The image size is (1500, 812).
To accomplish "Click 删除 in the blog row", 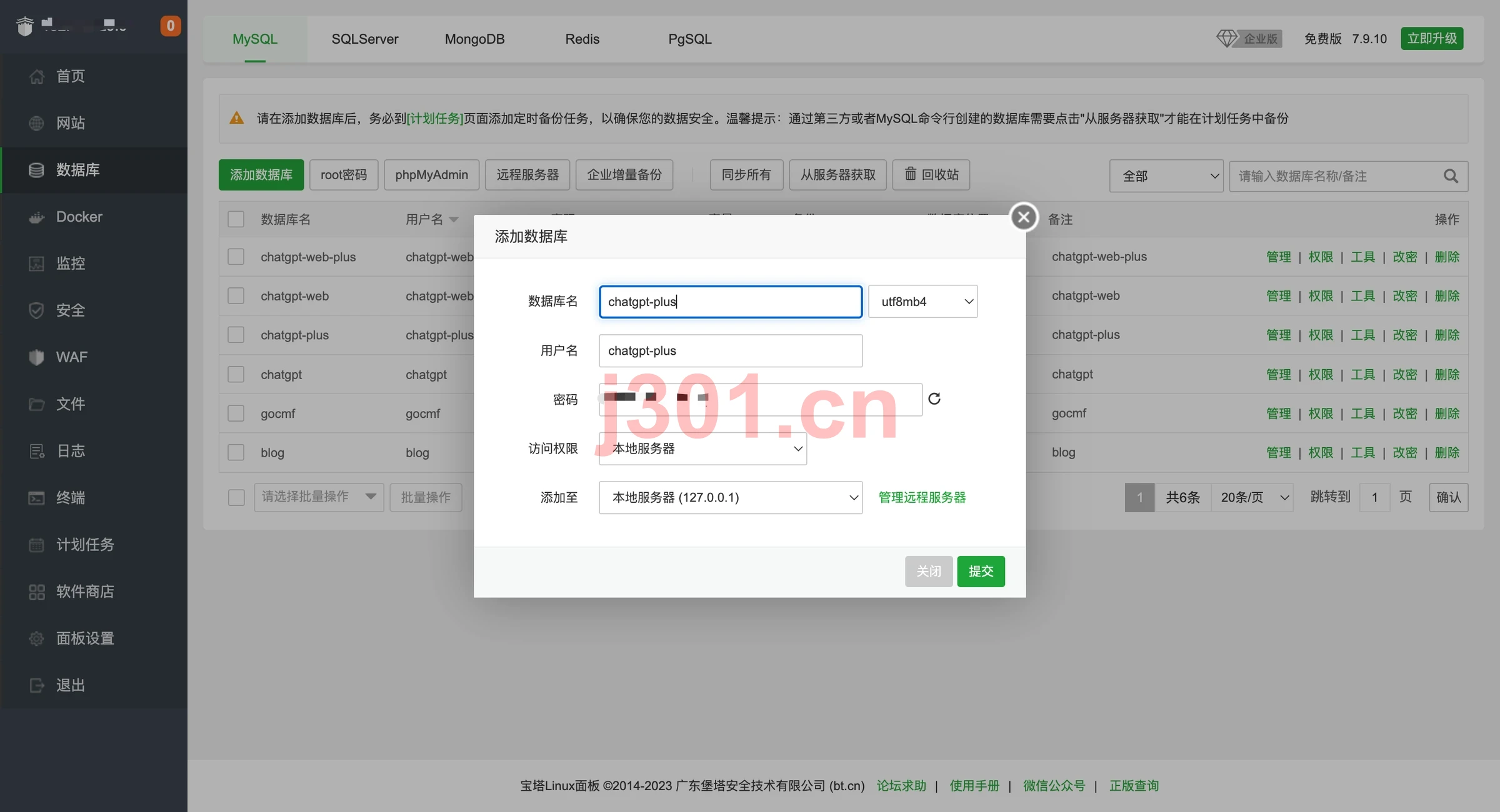I will pos(1447,452).
